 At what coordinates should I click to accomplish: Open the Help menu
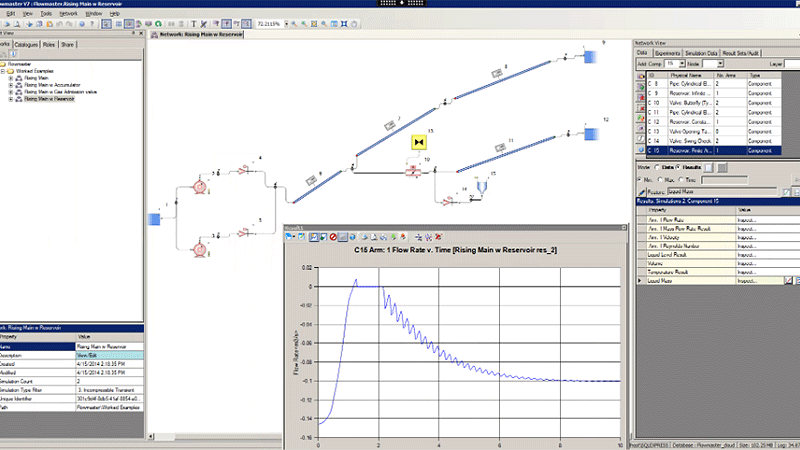pos(115,13)
